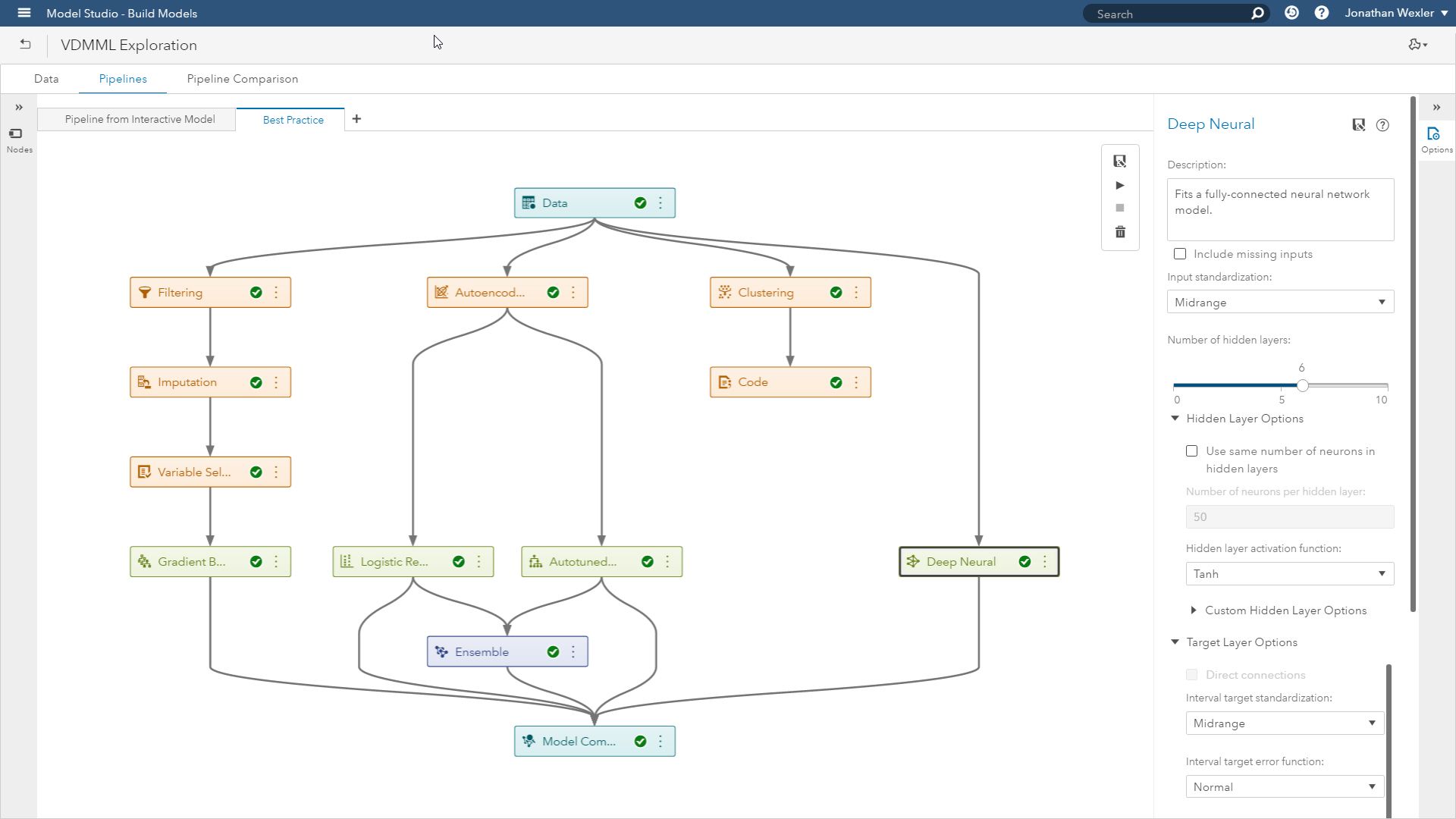Click the help icon in Deep Neural panel
The image size is (1456, 819).
1382,125
